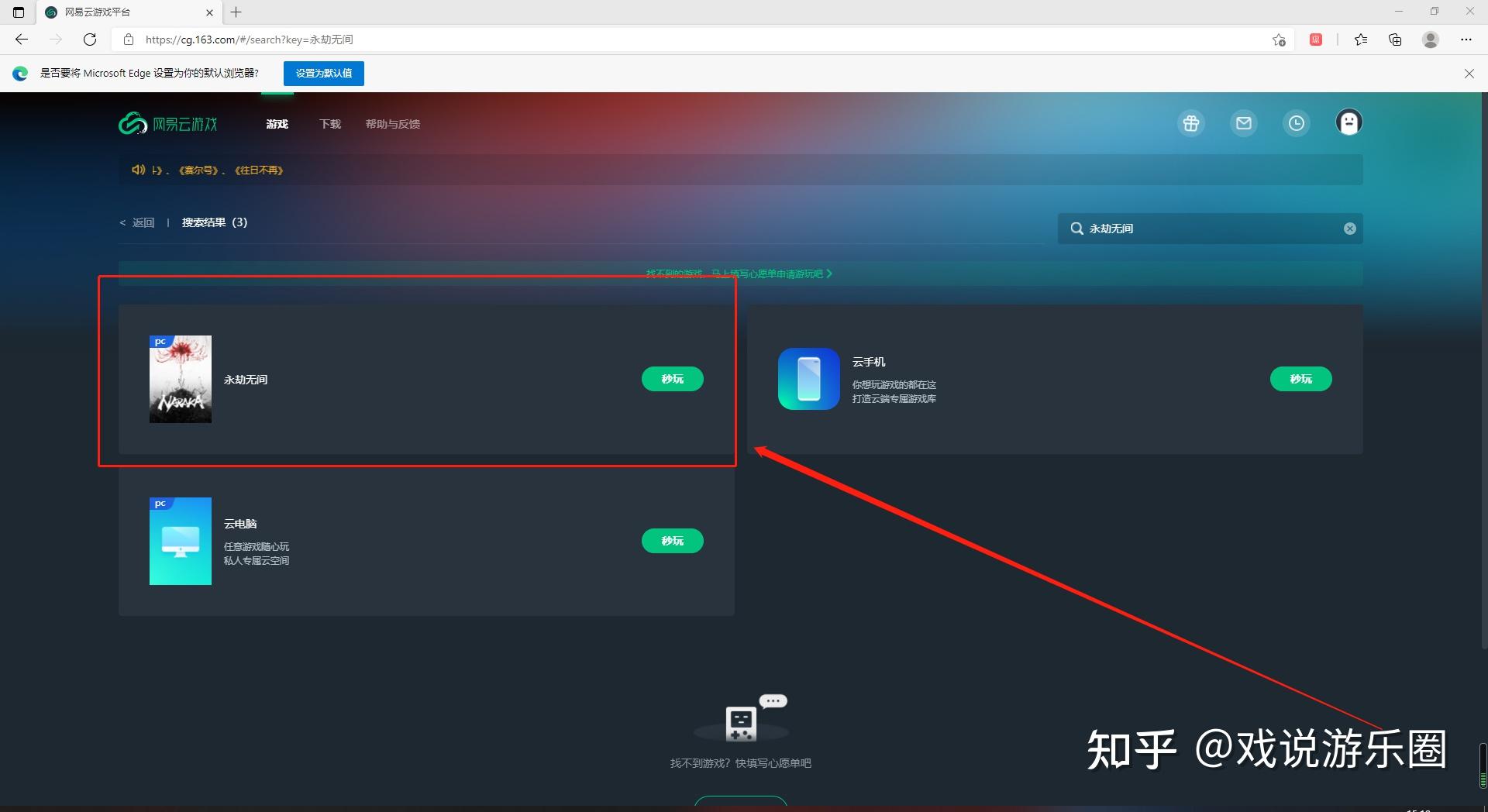This screenshot has height=812, width=1488.
Task: Click the red extension icon in toolbar
Action: 1316,40
